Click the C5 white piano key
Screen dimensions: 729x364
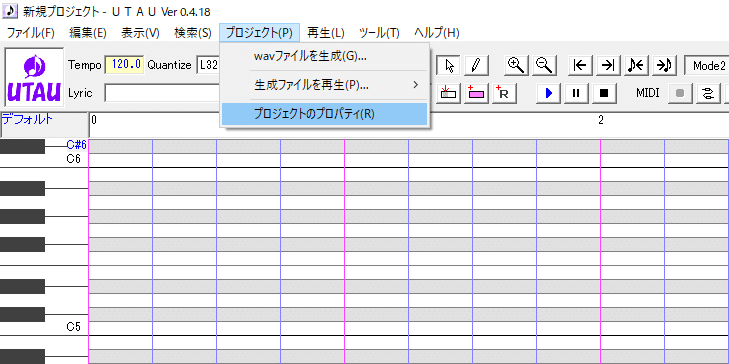pos(44,328)
